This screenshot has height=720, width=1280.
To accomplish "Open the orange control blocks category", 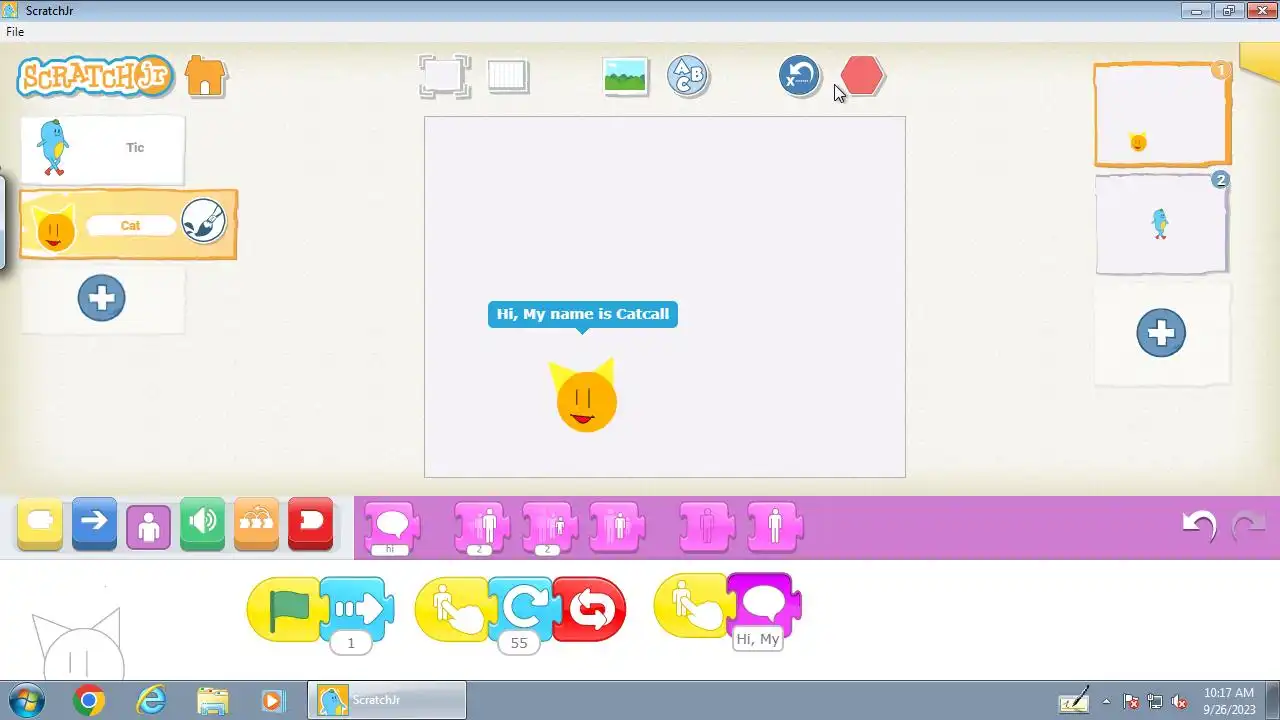I will pyautogui.click(x=256, y=523).
